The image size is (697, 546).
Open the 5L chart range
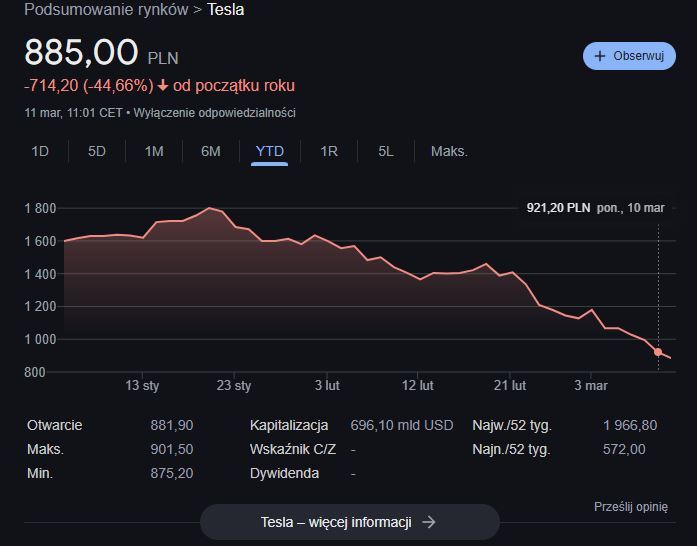point(386,151)
